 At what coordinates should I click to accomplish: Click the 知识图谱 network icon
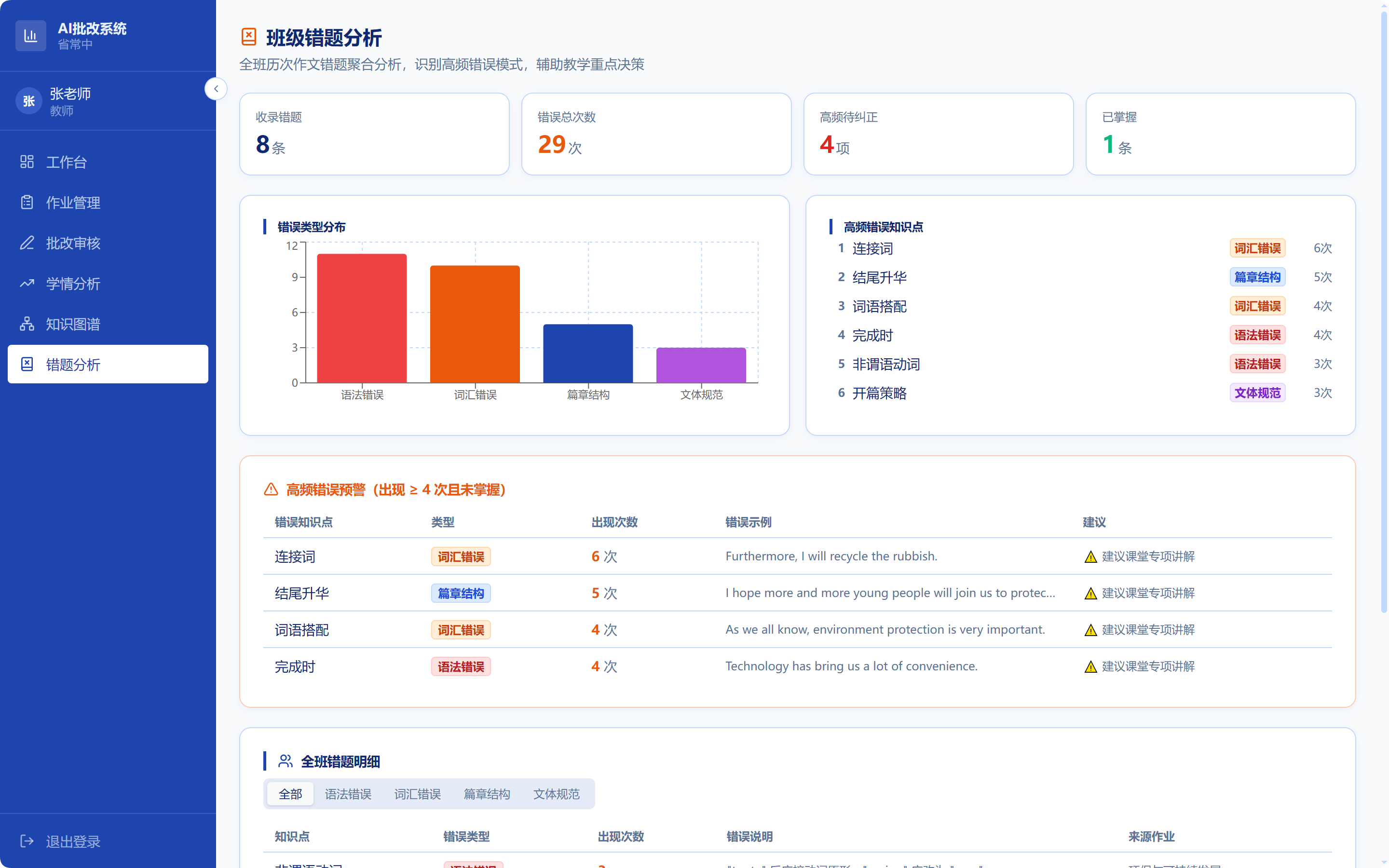coord(27,324)
